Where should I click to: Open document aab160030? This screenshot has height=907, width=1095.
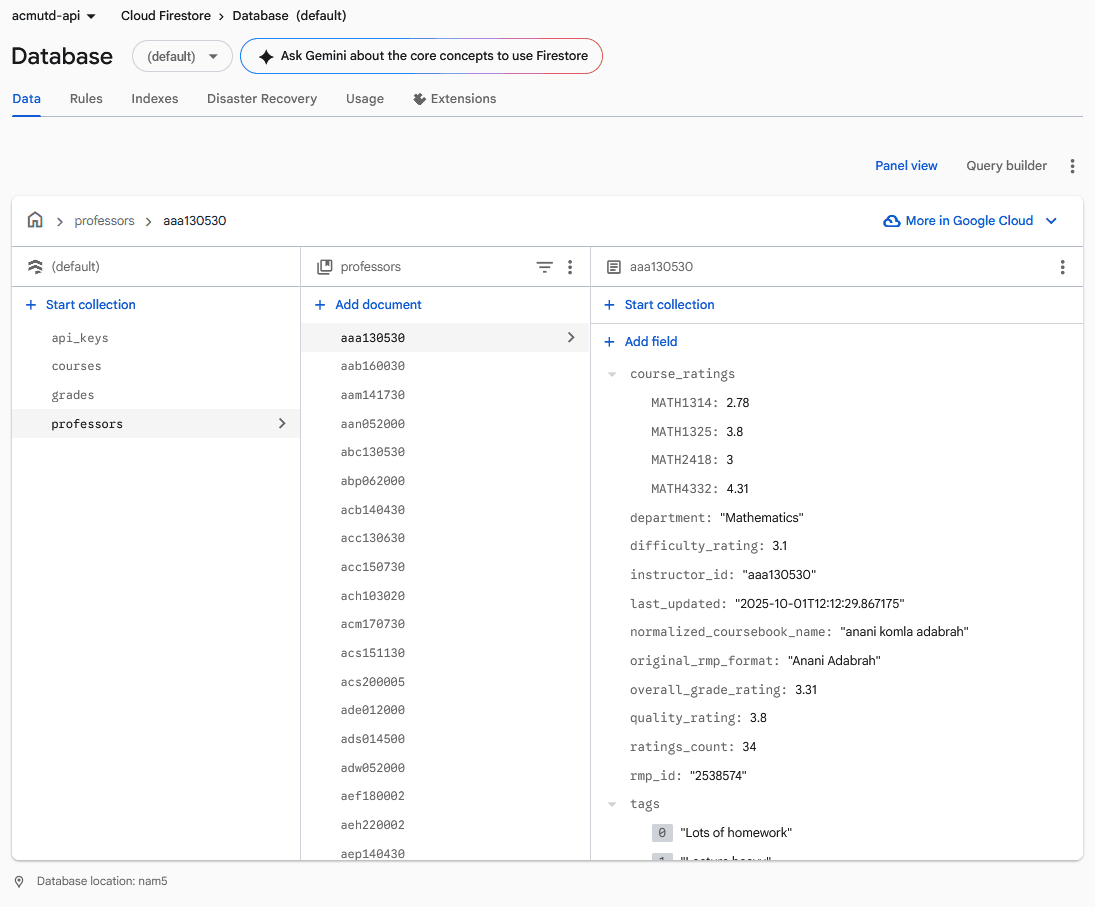(x=446, y=366)
